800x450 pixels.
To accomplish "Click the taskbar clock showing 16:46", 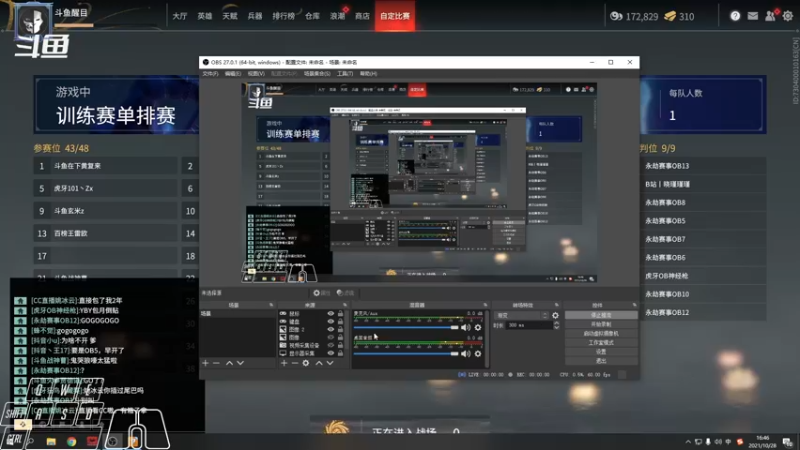I will coord(763,441).
